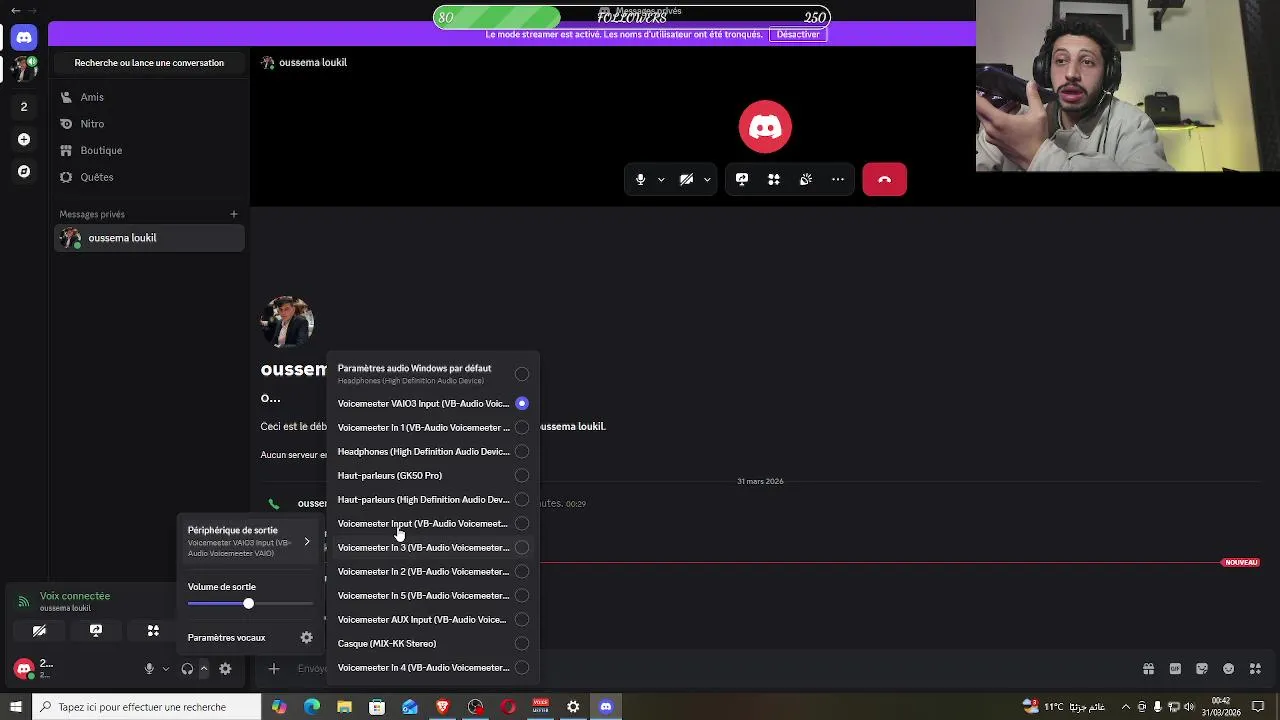
Task: Select Voicemeeter In 2 output device
Action: click(433, 572)
